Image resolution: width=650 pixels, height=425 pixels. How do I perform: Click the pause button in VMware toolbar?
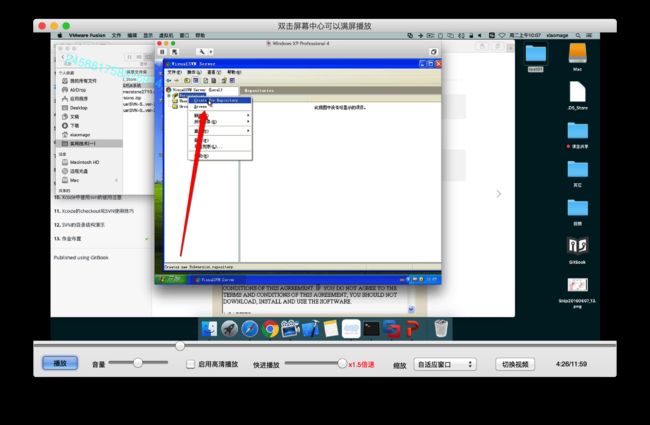tap(162, 52)
